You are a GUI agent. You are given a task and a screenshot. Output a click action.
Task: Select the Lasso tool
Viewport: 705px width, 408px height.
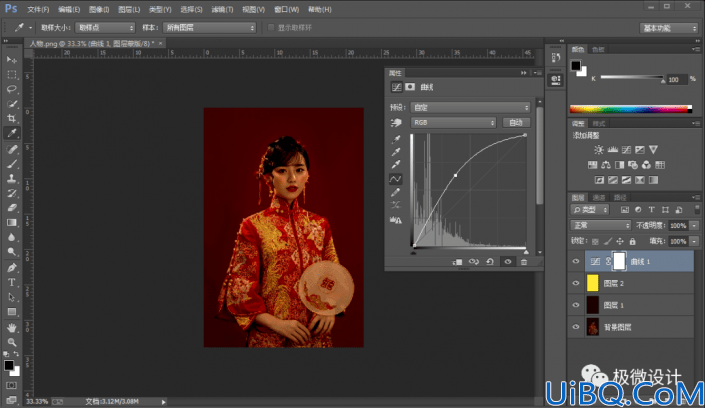12,89
